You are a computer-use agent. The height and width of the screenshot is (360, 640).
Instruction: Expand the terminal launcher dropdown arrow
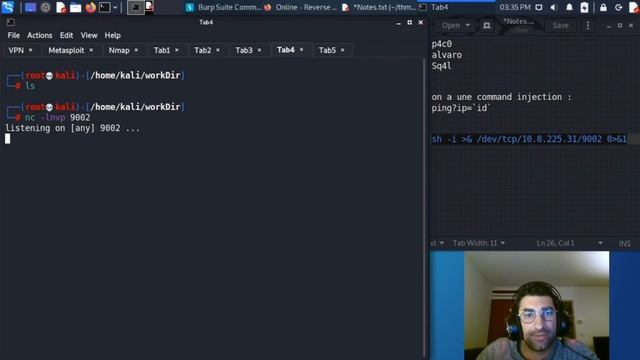(x=115, y=7)
